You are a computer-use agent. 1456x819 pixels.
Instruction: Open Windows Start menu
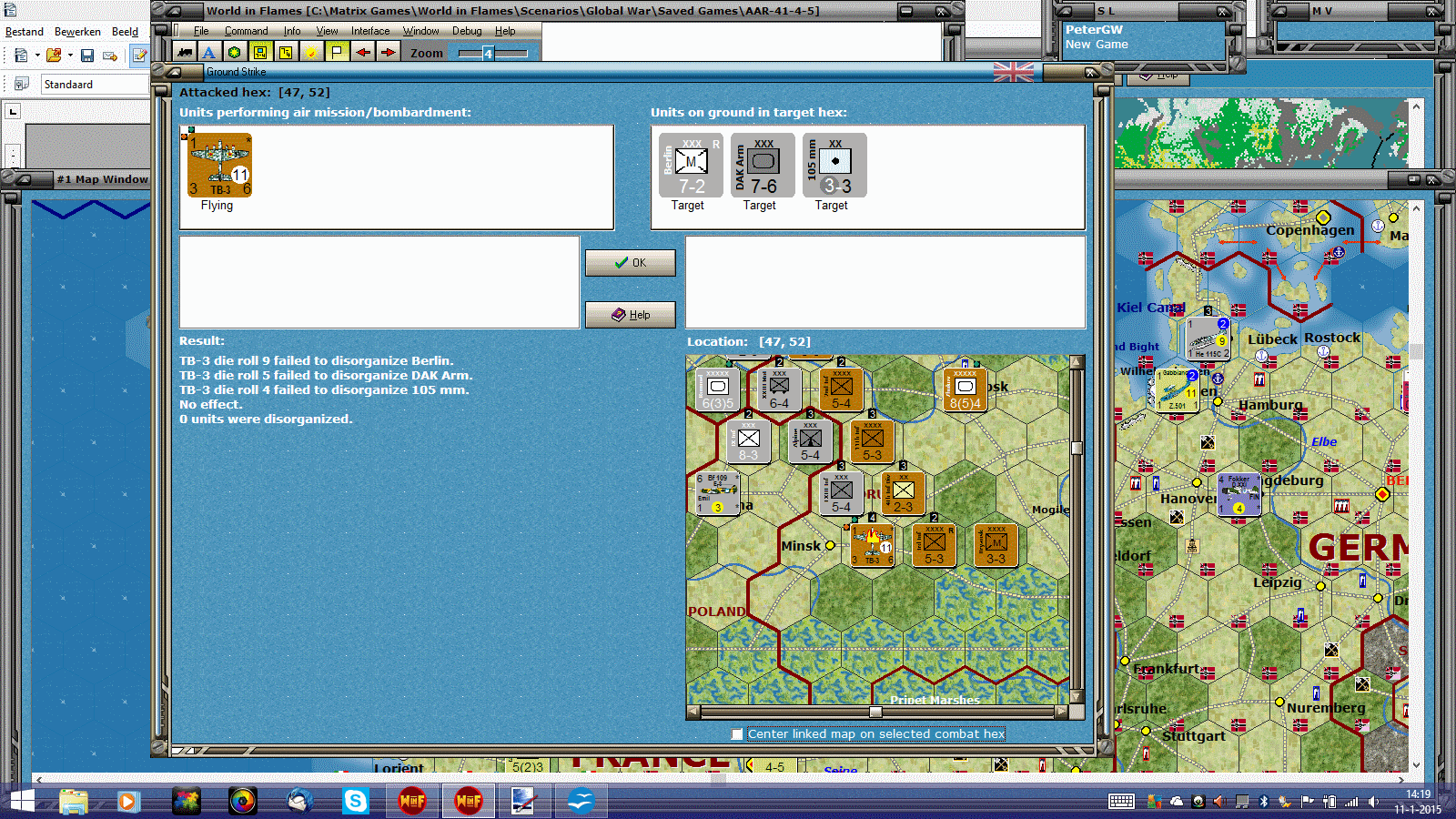click(22, 801)
